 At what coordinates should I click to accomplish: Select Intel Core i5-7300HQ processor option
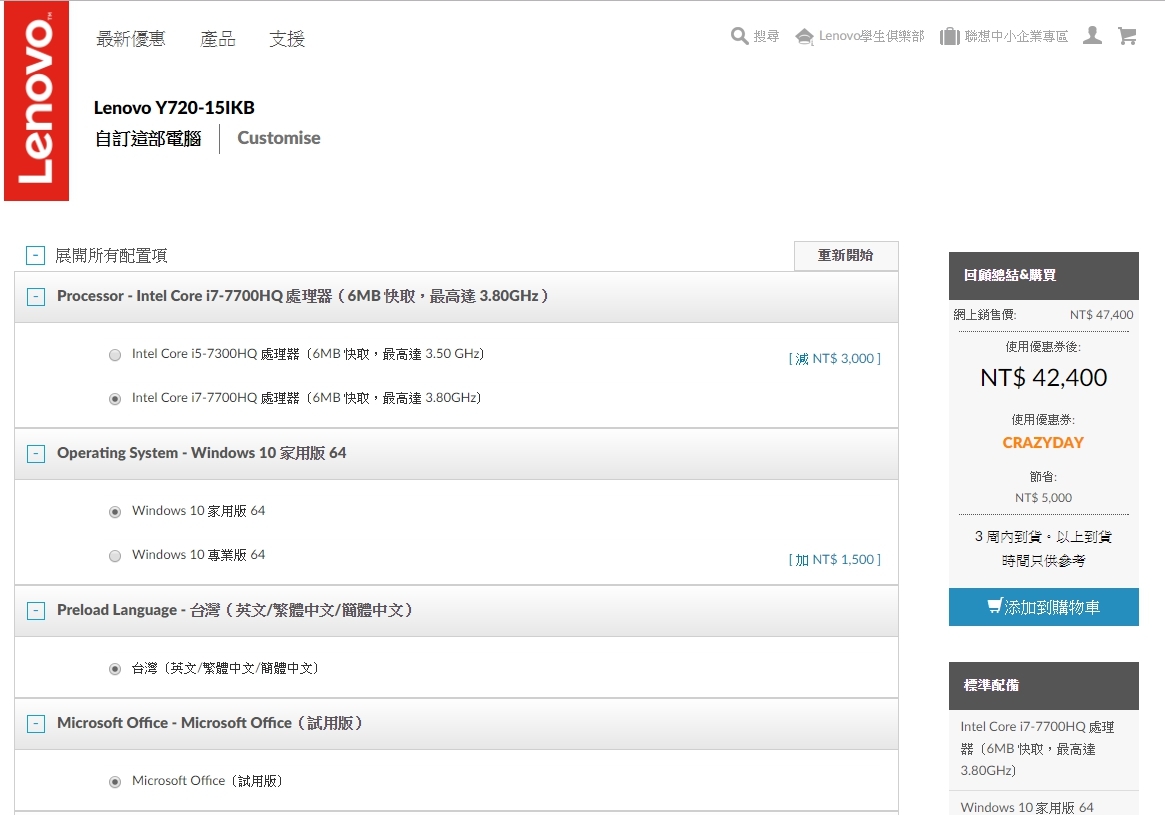tap(115, 355)
